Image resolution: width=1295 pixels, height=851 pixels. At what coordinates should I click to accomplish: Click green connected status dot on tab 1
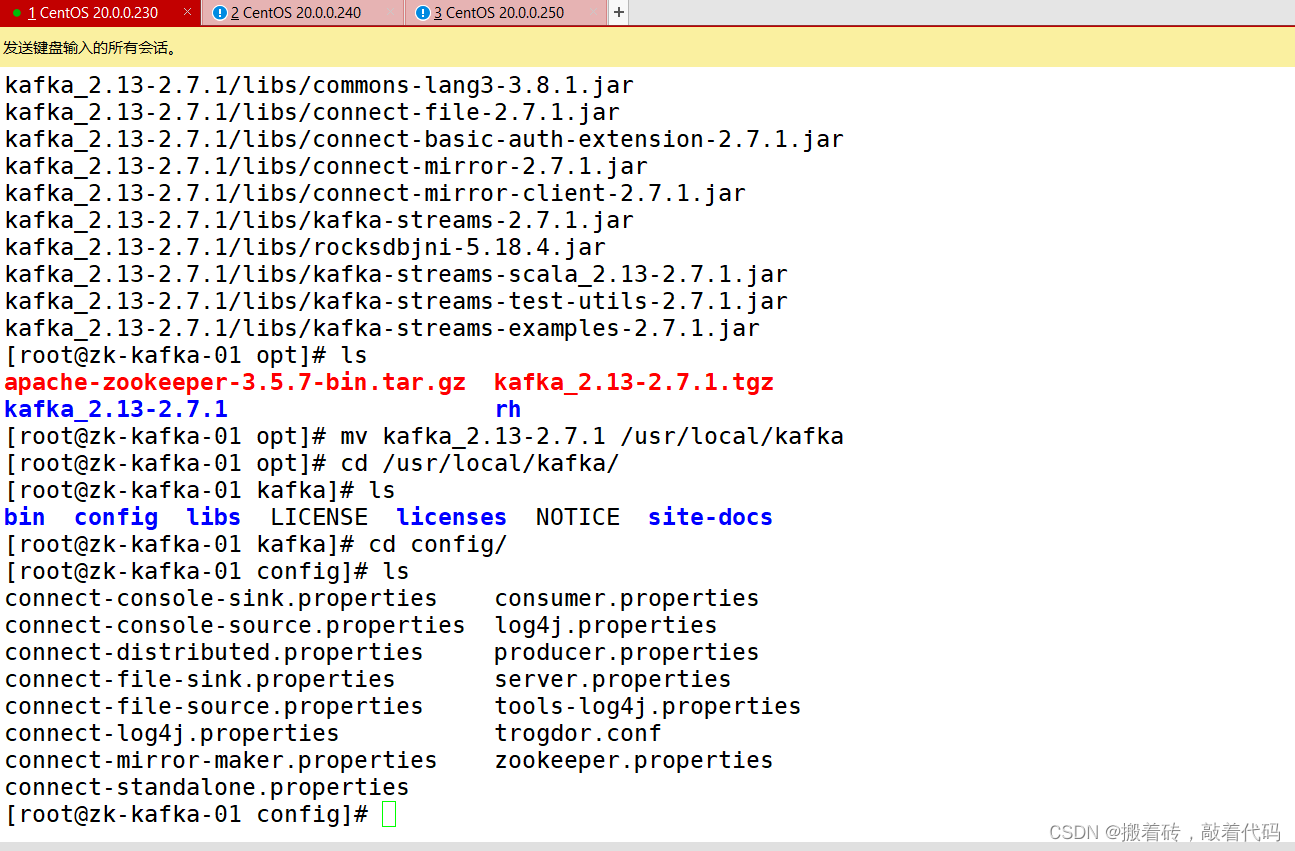(17, 13)
